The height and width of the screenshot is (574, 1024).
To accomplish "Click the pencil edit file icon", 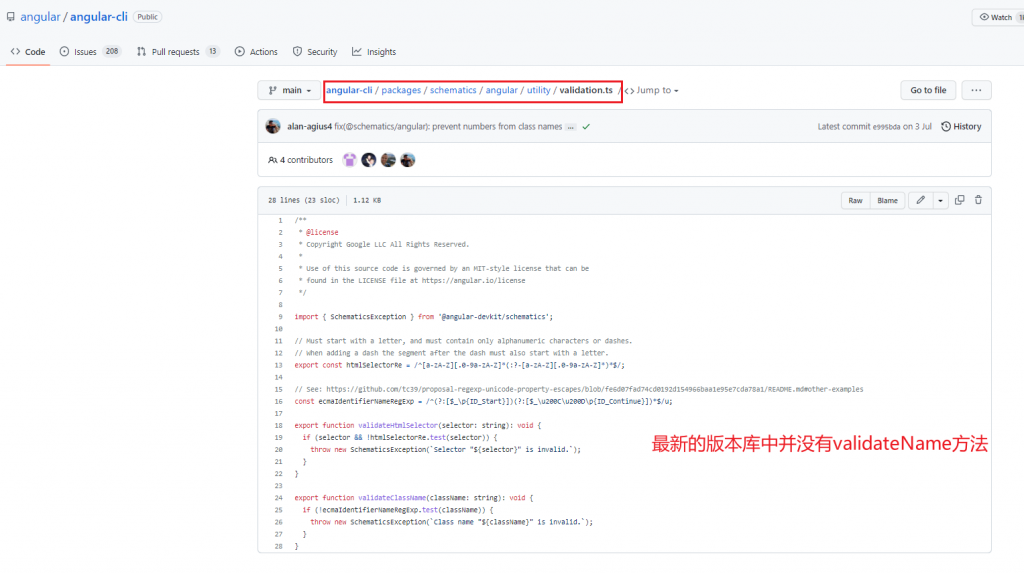I will 921,200.
